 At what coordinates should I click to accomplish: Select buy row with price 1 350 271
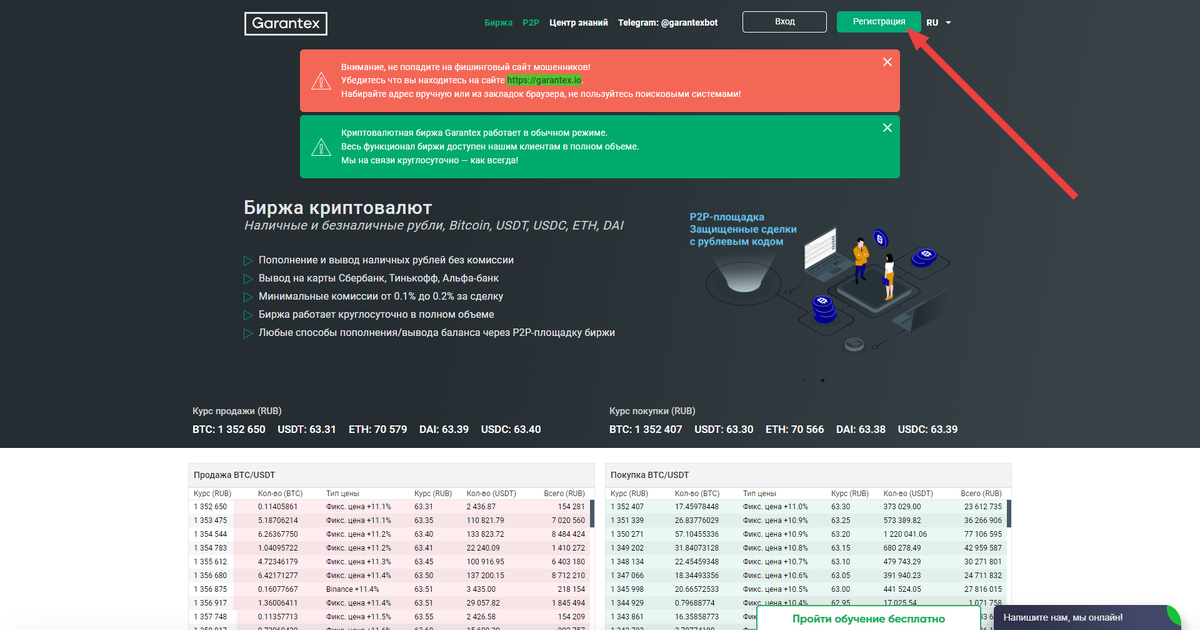click(807, 534)
